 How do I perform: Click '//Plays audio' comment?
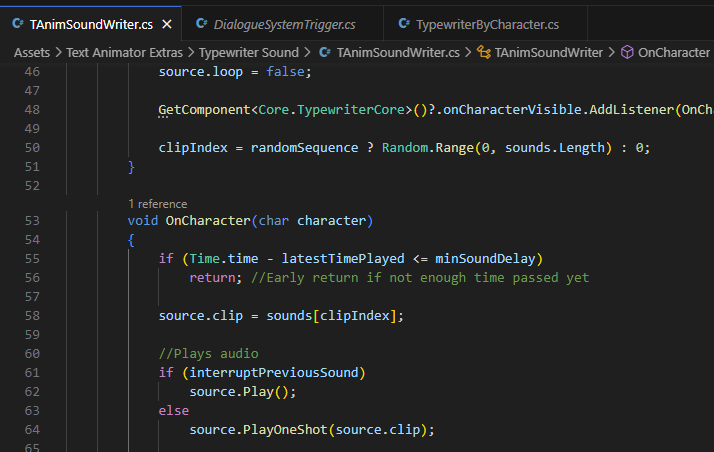[209, 354]
